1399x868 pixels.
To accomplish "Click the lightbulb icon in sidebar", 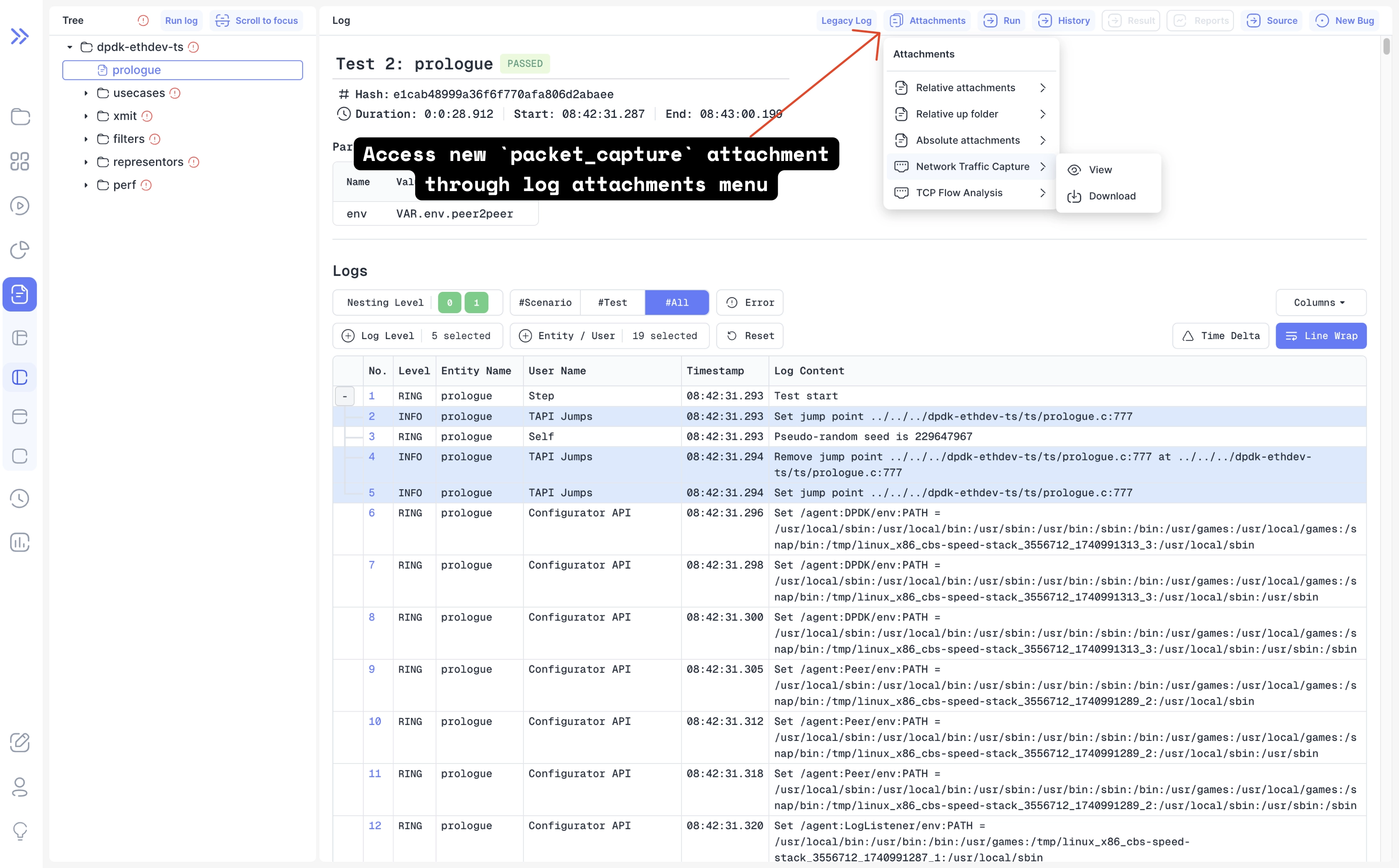I will point(20,830).
